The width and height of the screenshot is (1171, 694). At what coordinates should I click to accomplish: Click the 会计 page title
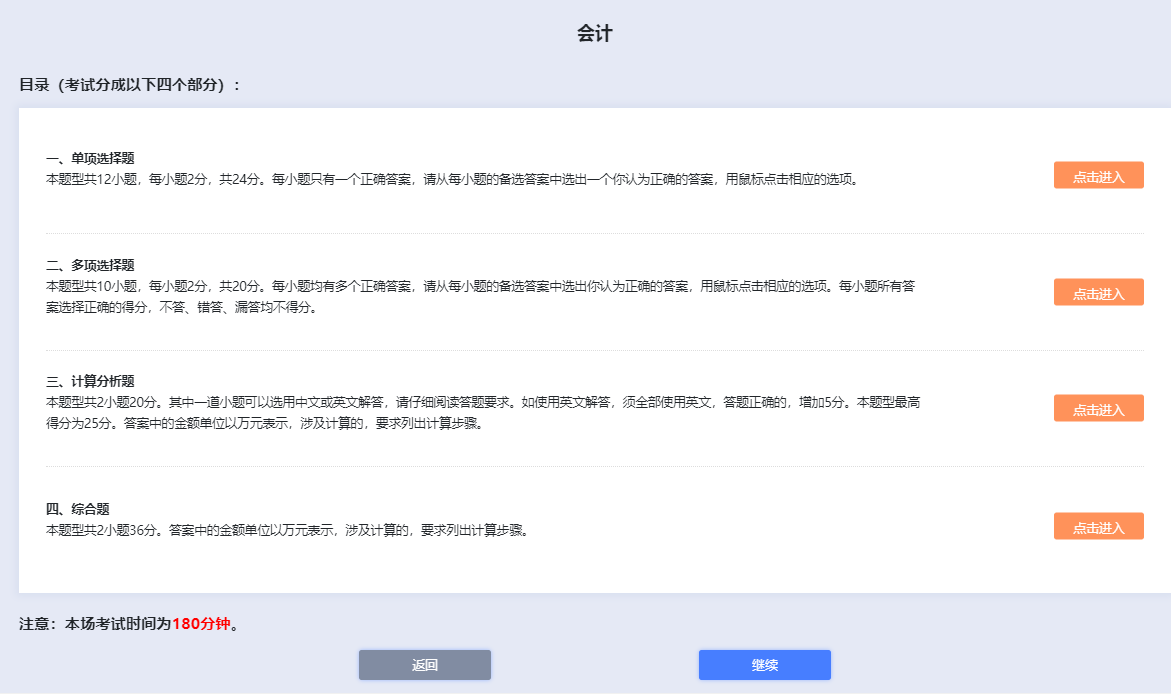[x=594, y=34]
